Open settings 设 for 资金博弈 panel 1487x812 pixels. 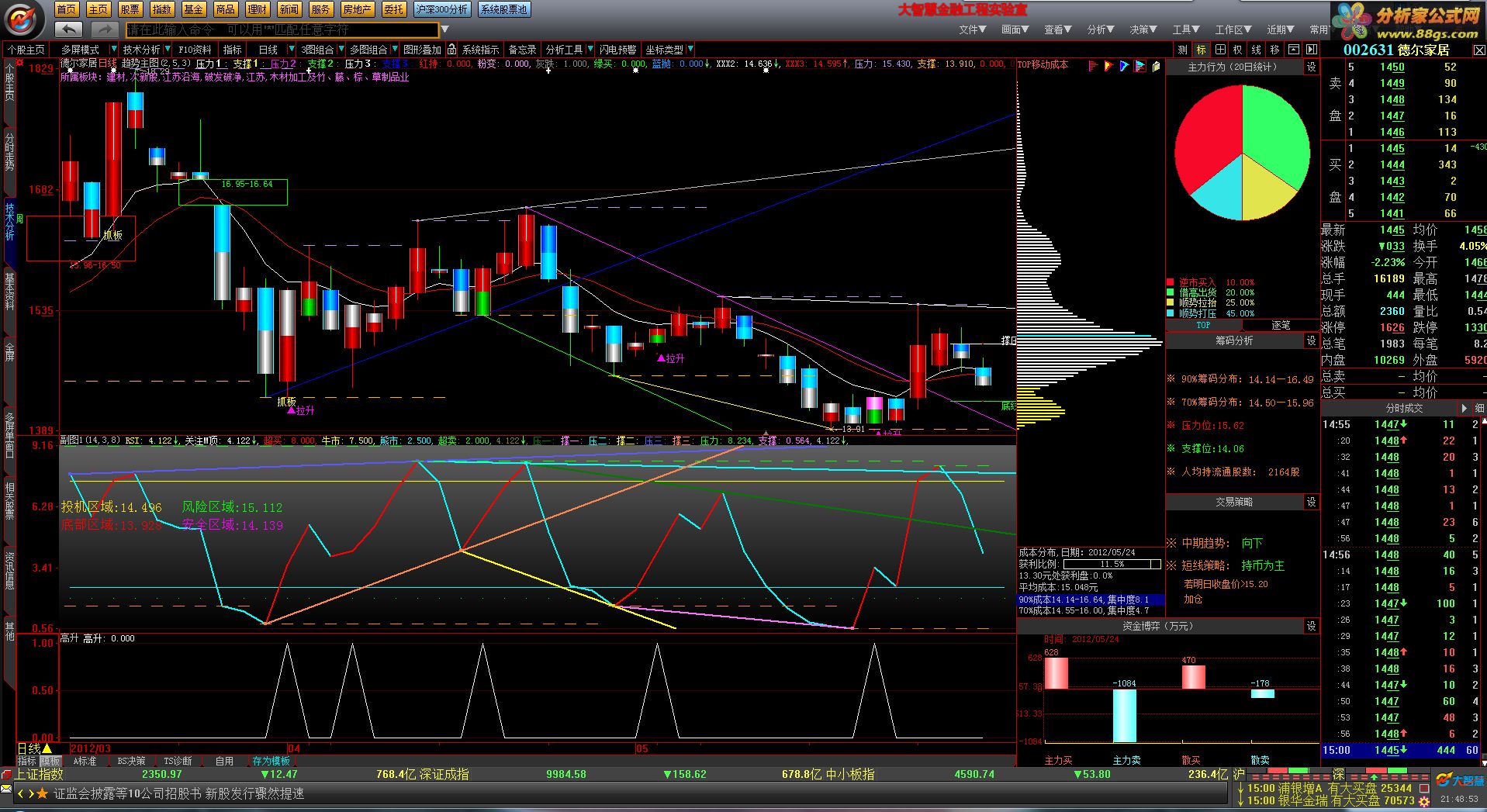tap(1311, 626)
